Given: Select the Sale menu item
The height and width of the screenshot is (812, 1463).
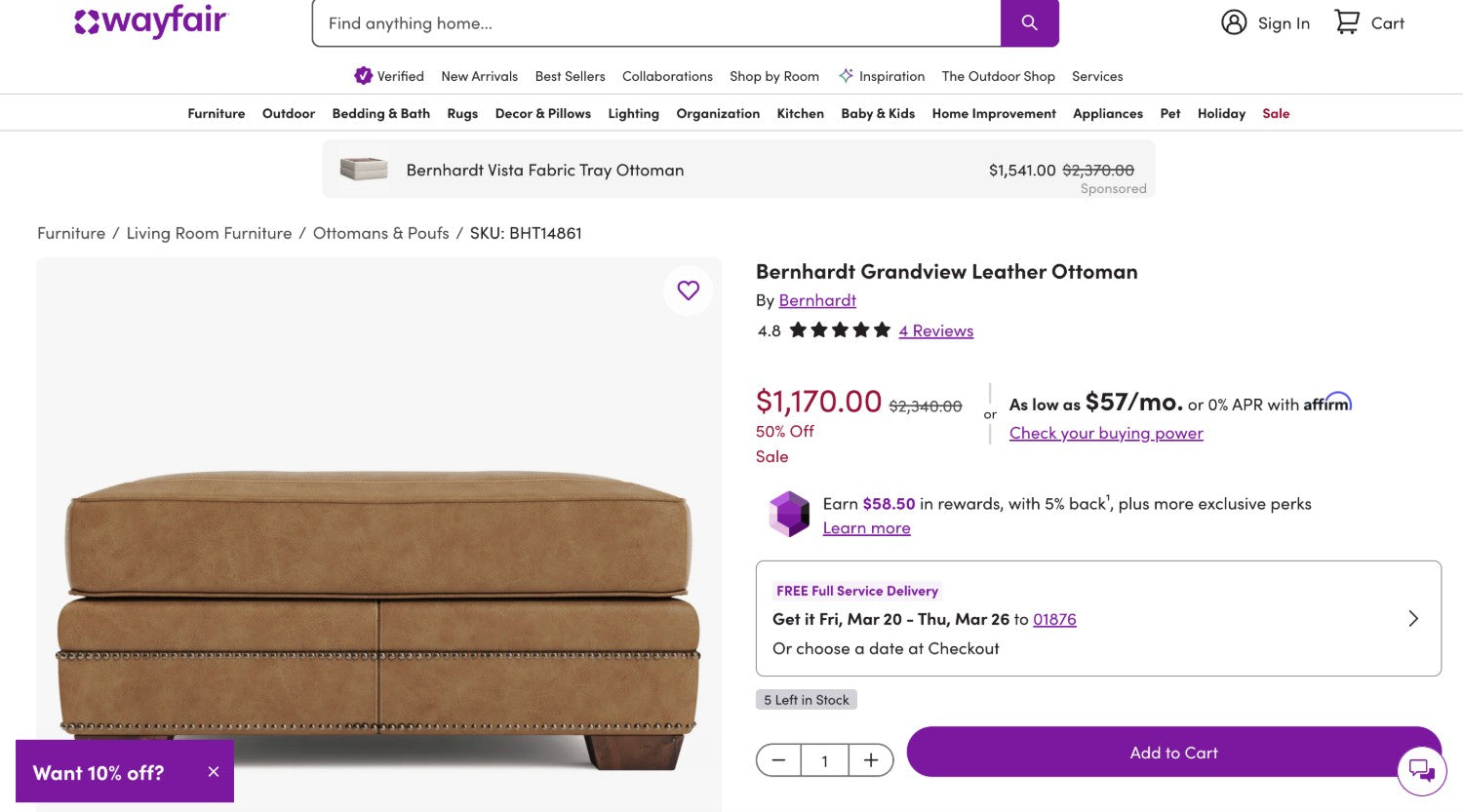Looking at the screenshot, I should (1276, 113).
